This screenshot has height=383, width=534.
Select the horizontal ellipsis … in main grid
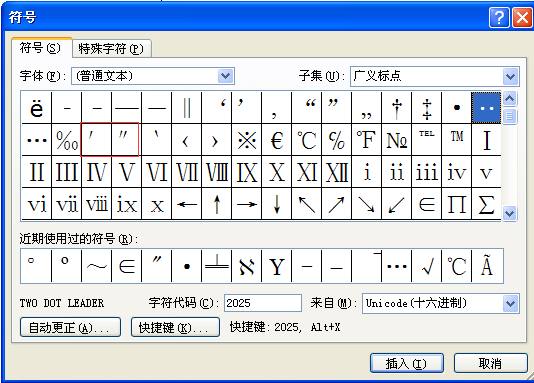point(36,140)
